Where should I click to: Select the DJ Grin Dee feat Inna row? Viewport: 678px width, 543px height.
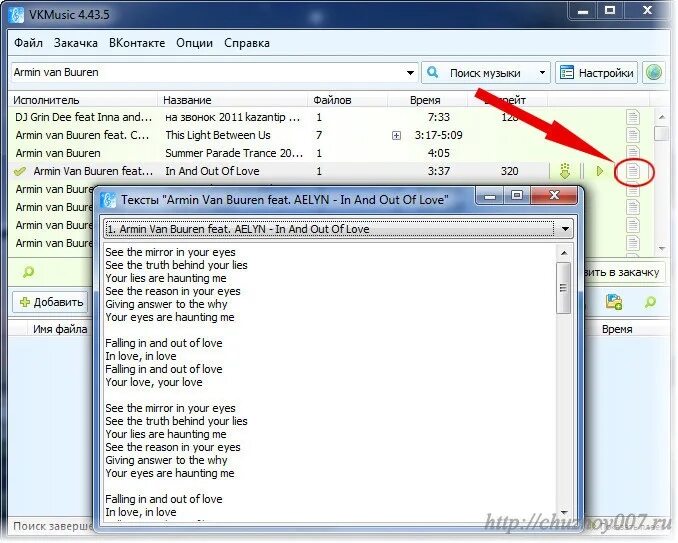[83, 117]
